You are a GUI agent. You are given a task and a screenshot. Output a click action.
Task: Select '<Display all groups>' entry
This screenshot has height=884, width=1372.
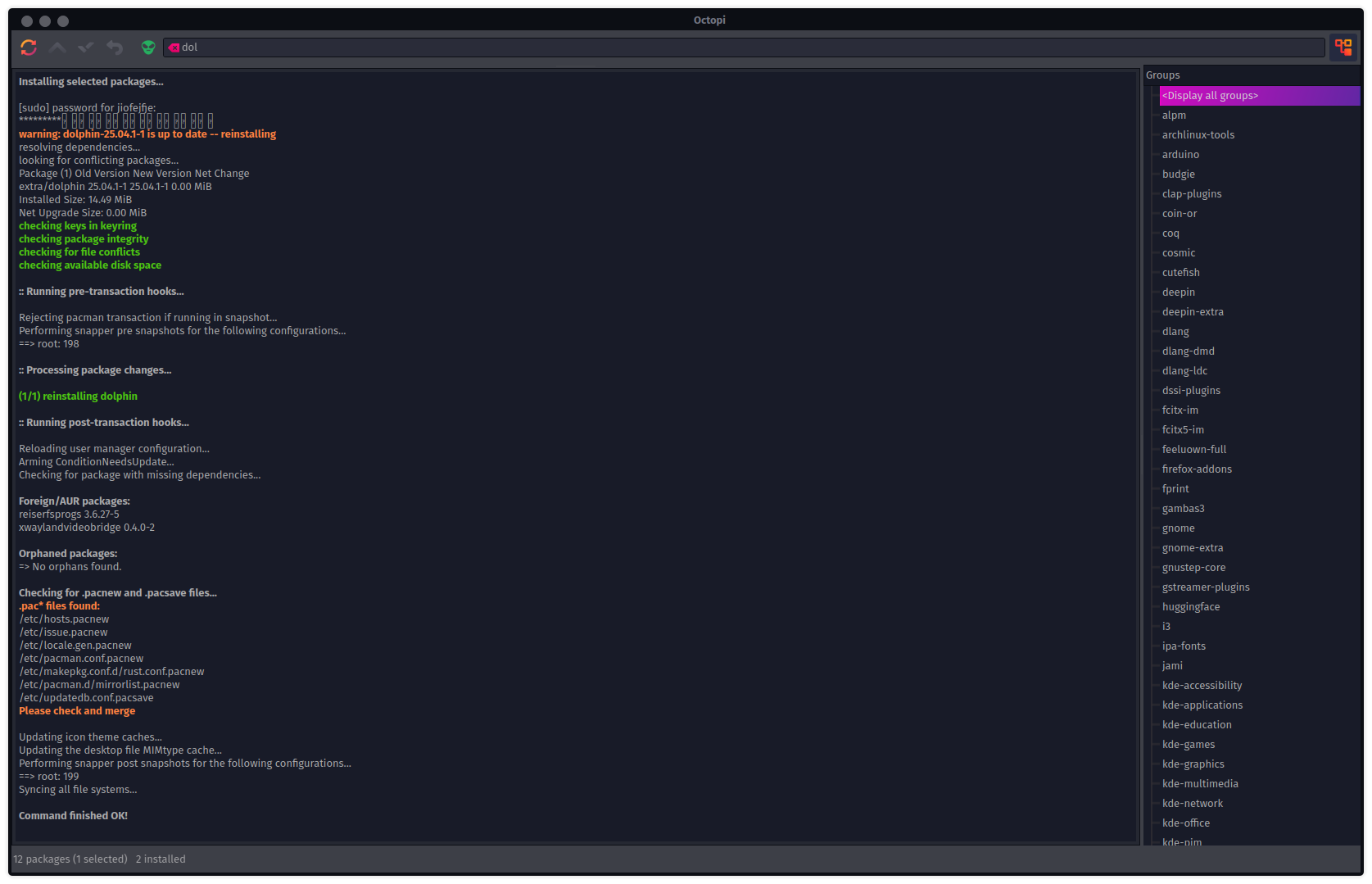click(1260, 96)
